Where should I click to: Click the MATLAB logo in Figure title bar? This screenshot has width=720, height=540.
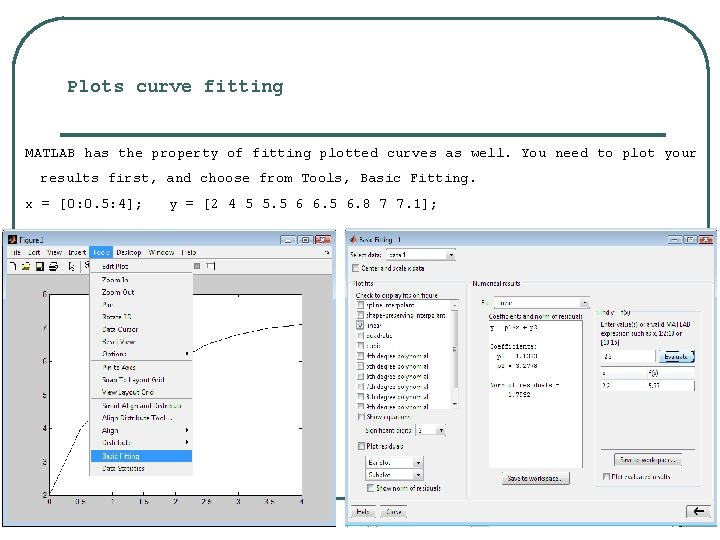point(12,240)
